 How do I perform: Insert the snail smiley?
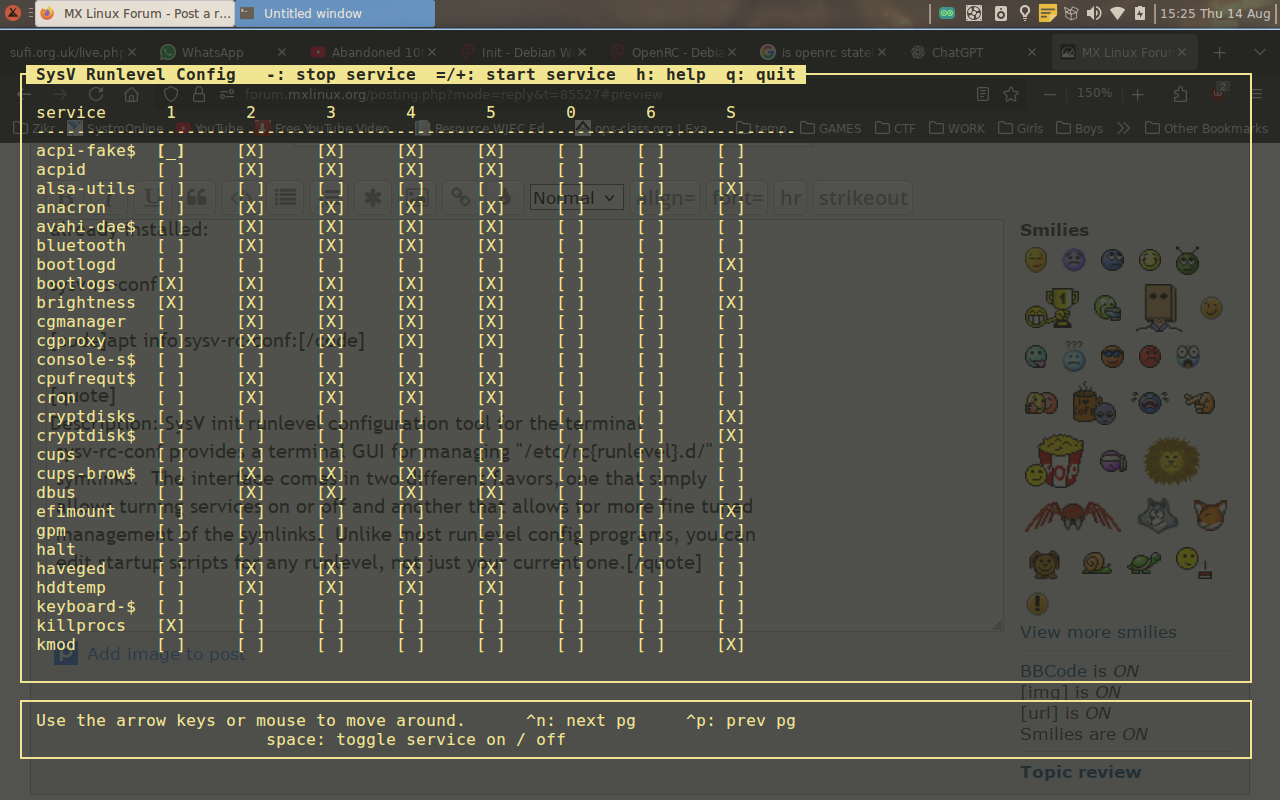pyautogui.click(x=1096, y=563)
